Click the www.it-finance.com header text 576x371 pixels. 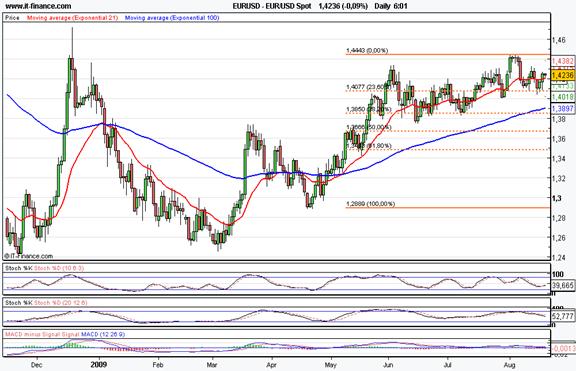pyautogui.click(x=38, y=6)
